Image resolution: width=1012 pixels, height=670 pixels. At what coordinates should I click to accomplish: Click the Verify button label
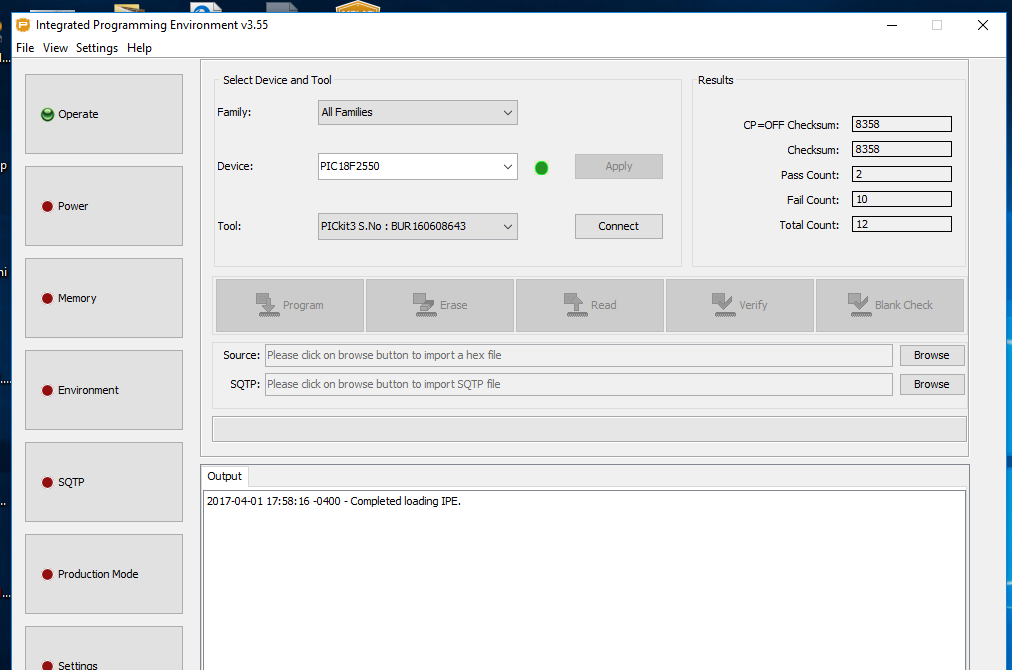(753, 305)
